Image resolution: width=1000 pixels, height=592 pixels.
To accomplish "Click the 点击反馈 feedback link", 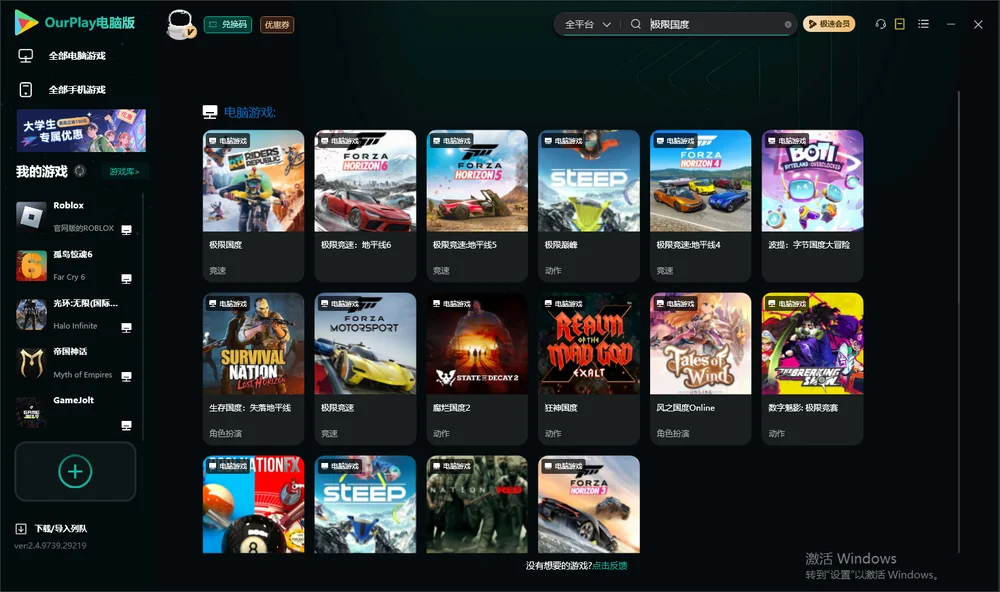I will 610,565.
